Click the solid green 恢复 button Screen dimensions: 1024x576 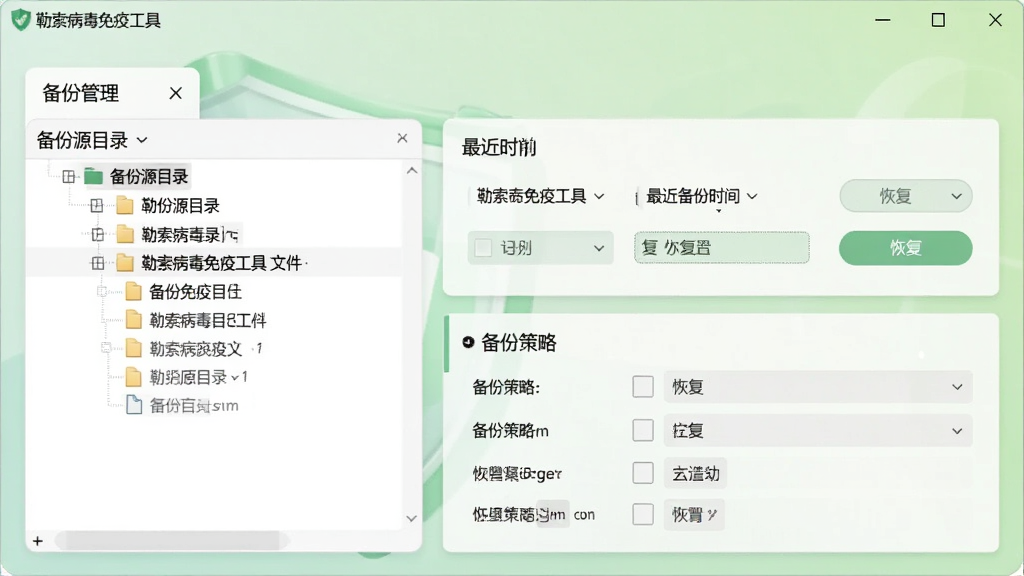pyautogui.click(x=905, y=248)
